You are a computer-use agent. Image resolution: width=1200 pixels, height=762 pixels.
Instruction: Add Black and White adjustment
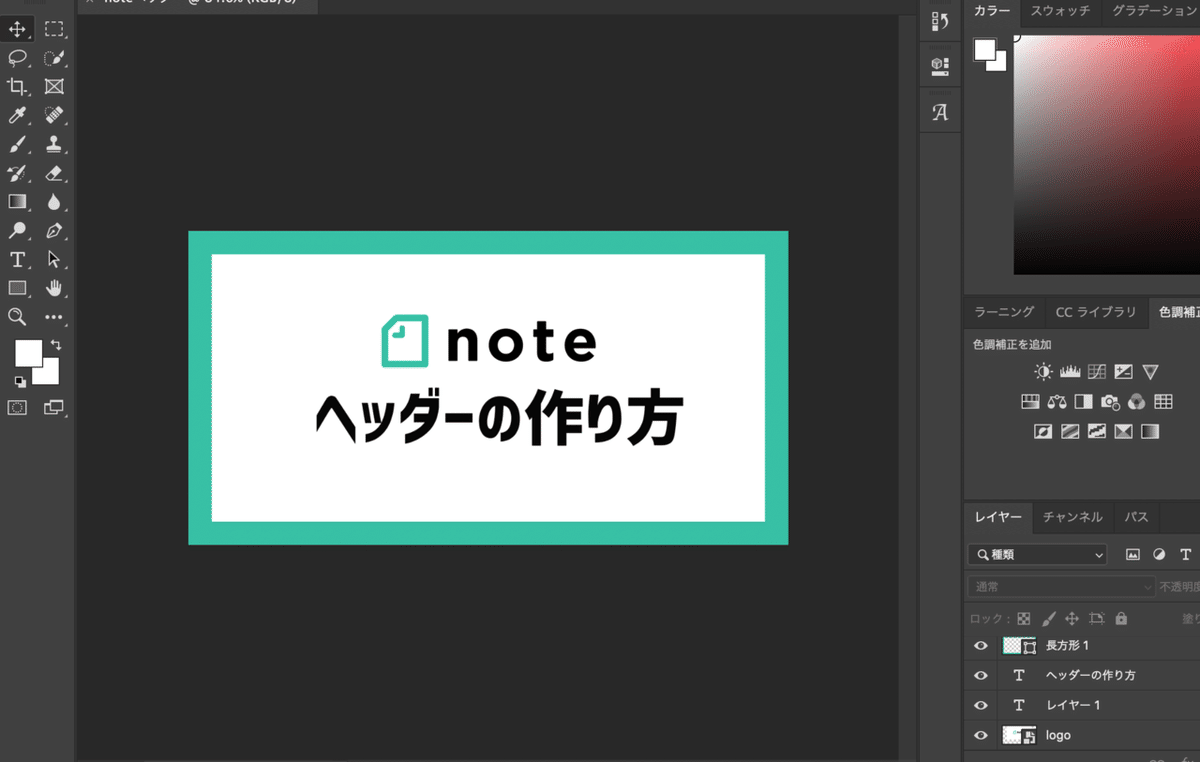click(1084, 402)
